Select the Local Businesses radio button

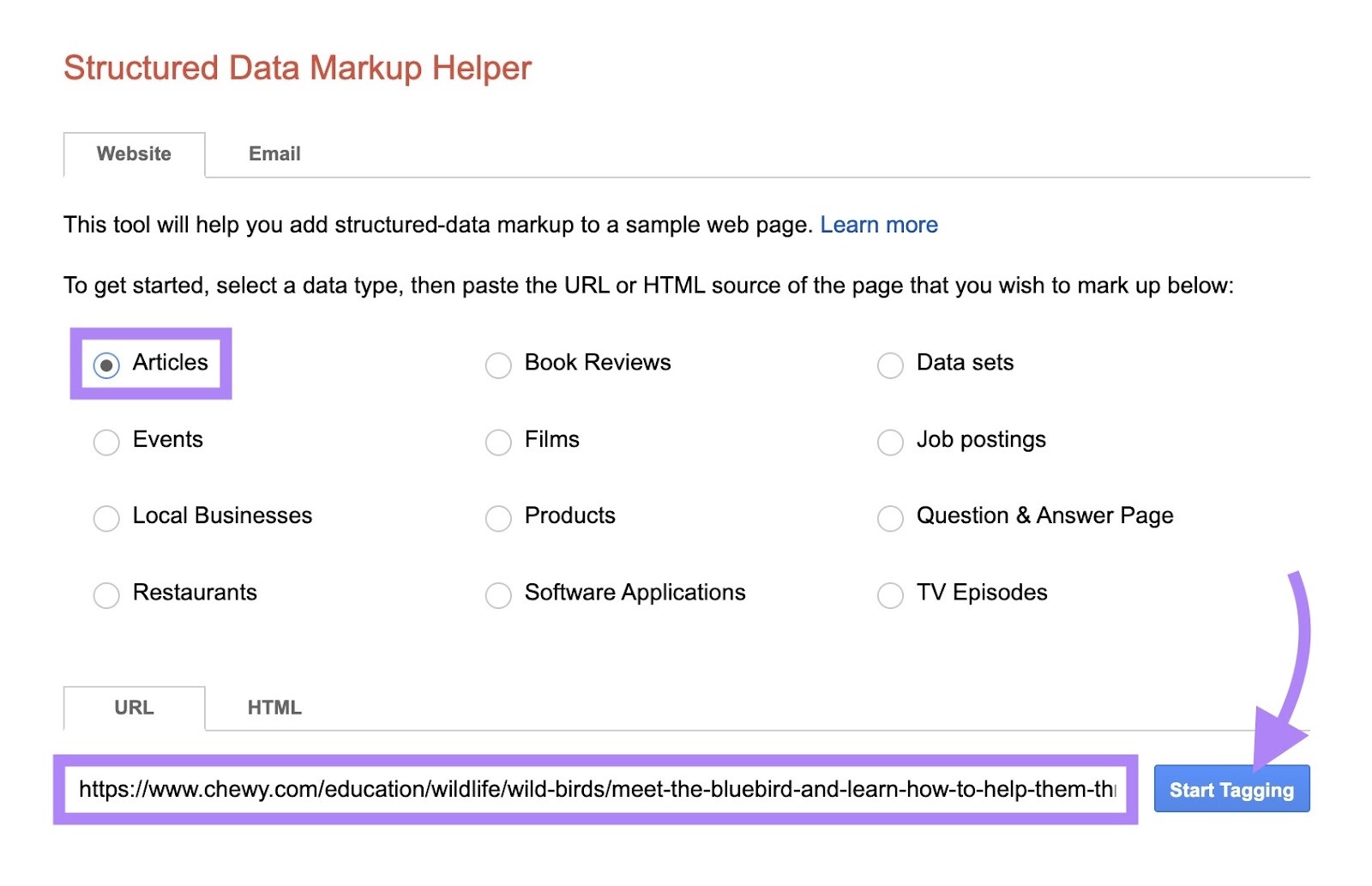click(x=106, y=518)
